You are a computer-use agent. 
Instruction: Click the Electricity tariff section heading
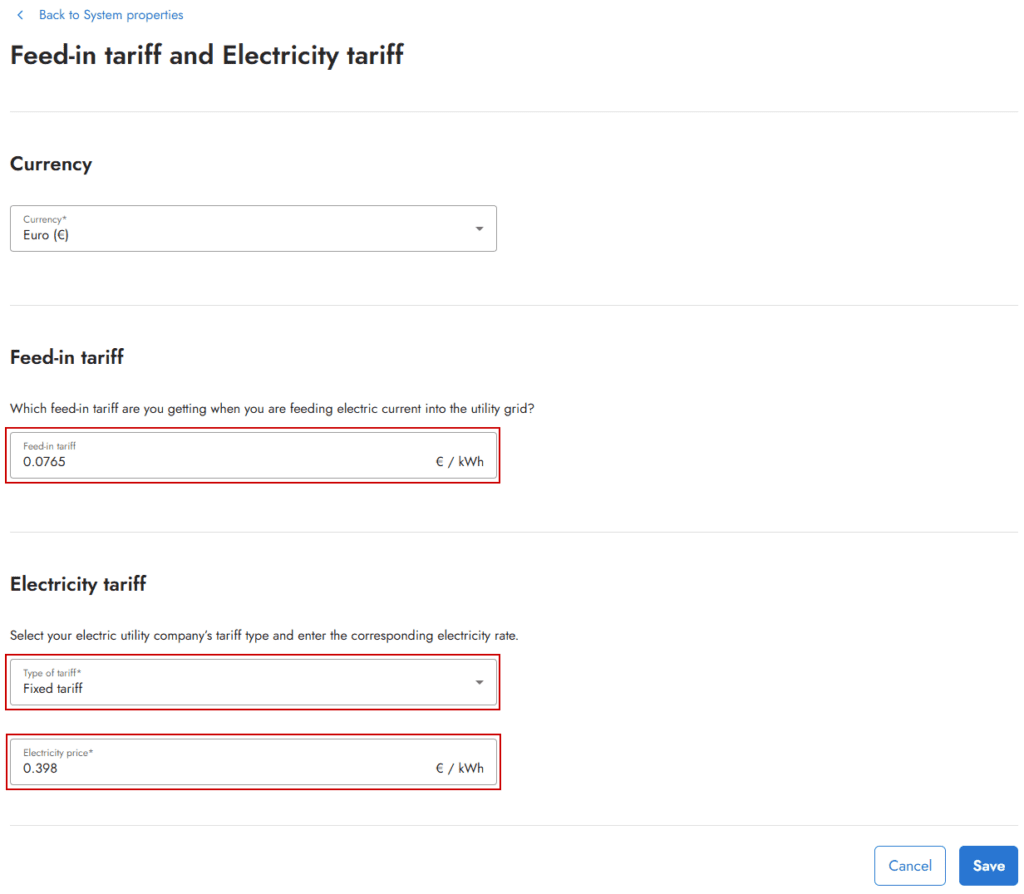[x=77, y=584]
